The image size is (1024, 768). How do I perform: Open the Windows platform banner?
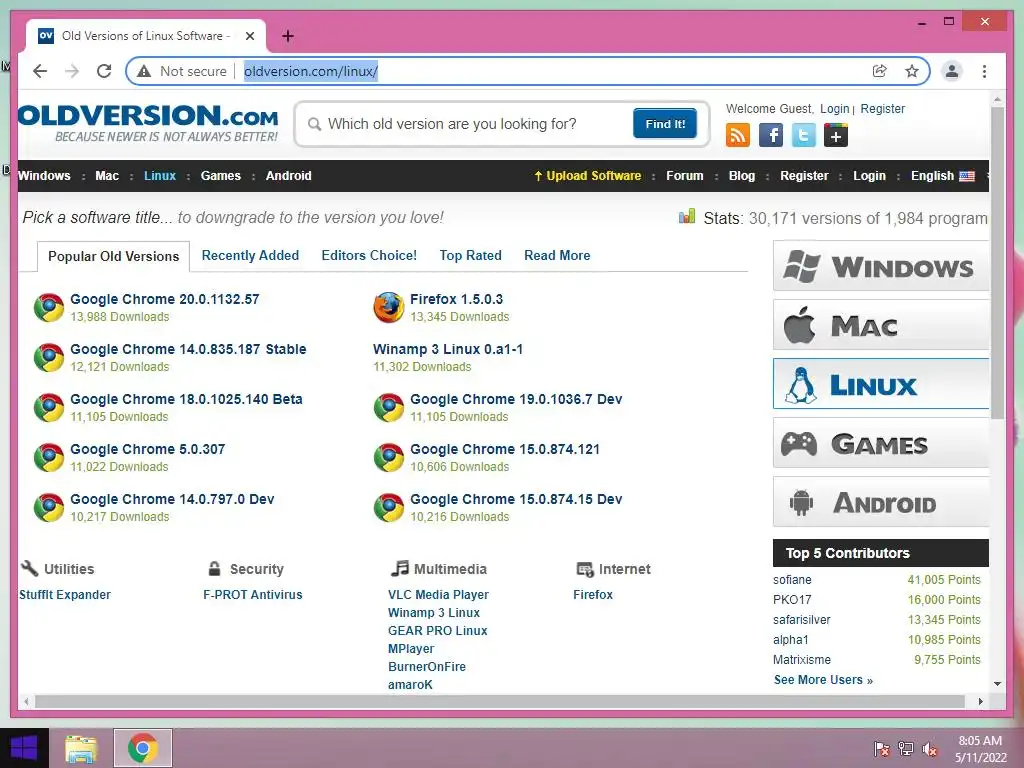pyautogui.click(x=881, y=266)
